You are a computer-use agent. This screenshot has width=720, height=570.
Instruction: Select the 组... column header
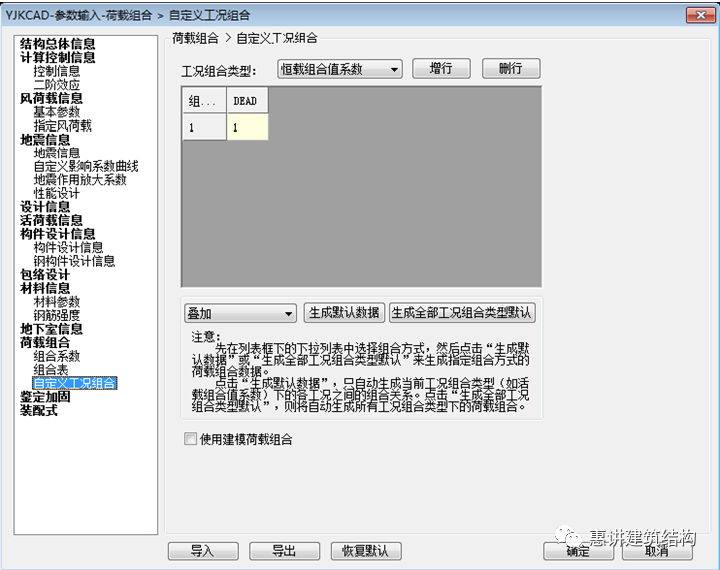(204, 101)
